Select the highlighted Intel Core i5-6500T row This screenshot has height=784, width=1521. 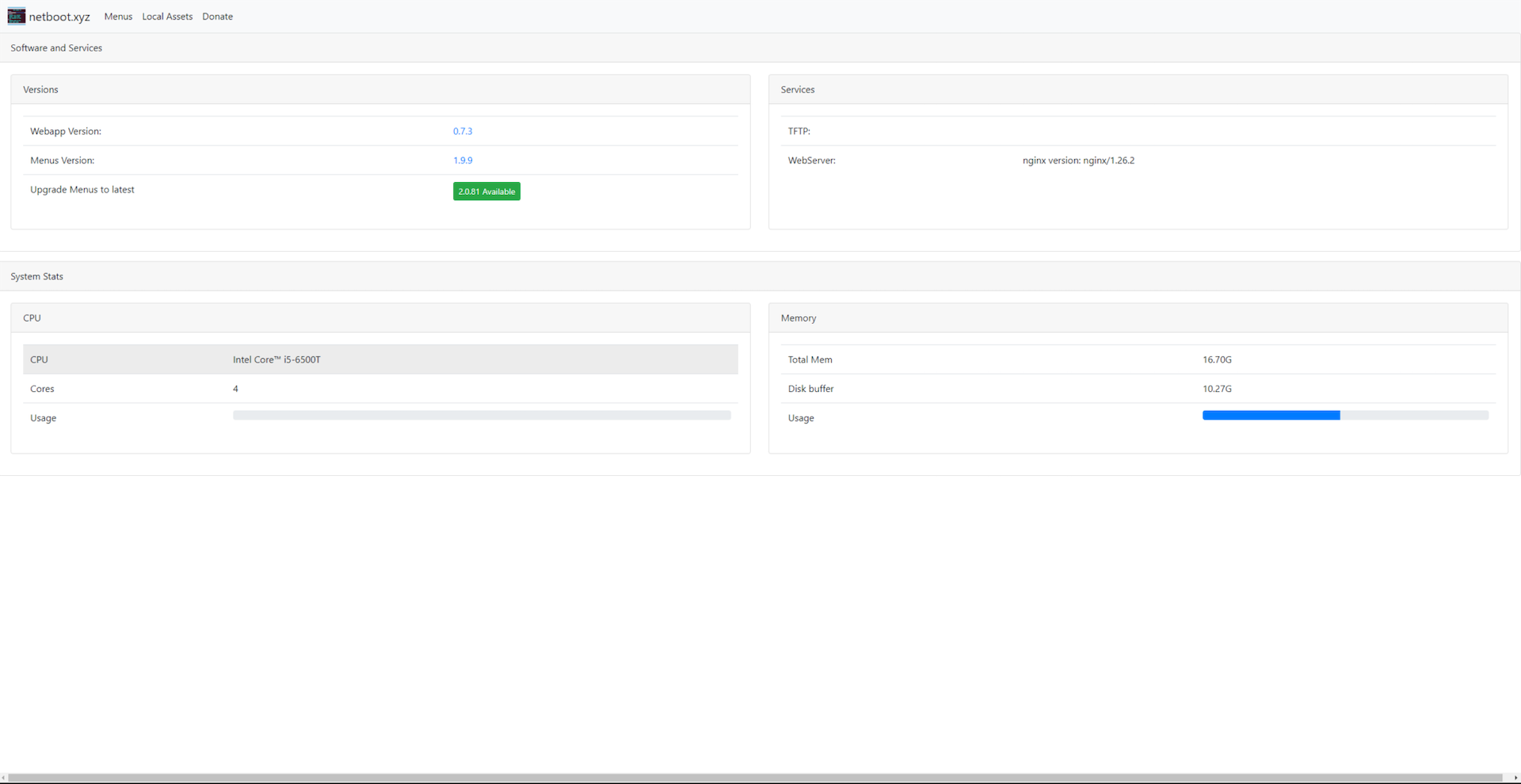coord(380,360)
